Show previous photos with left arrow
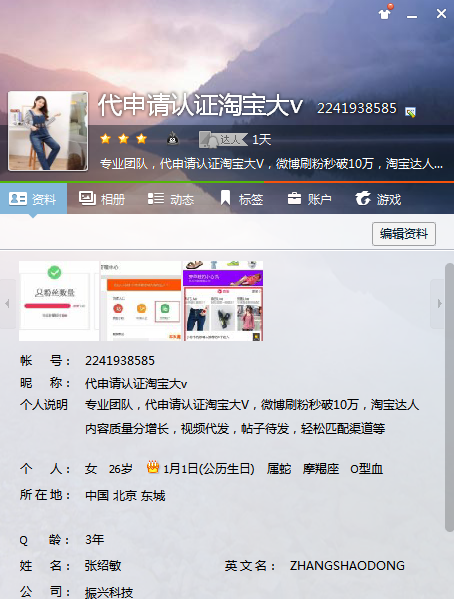Viewport: 454px width, 599px height. 7,304
